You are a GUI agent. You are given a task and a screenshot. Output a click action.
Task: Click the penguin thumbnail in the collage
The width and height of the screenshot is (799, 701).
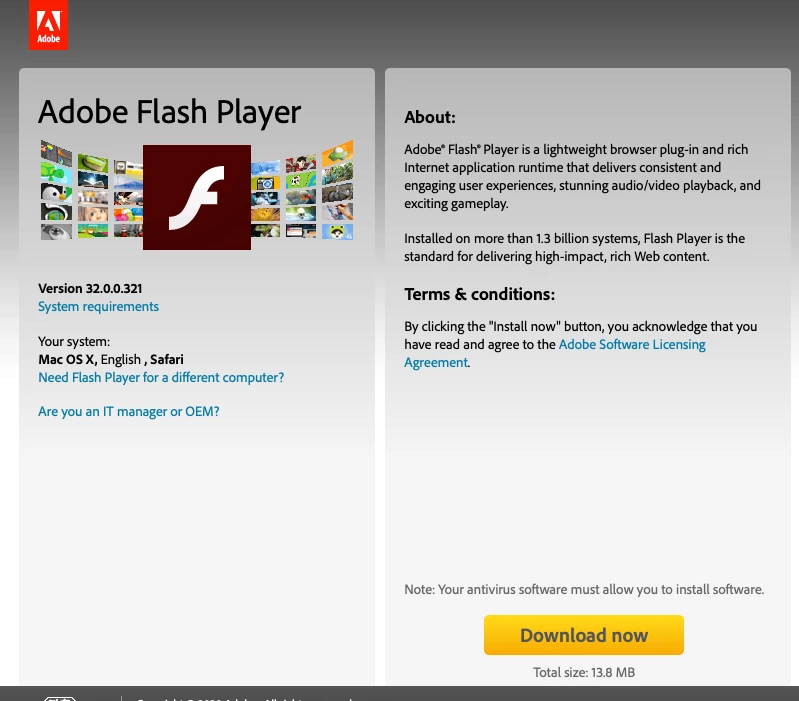[56, 193]
